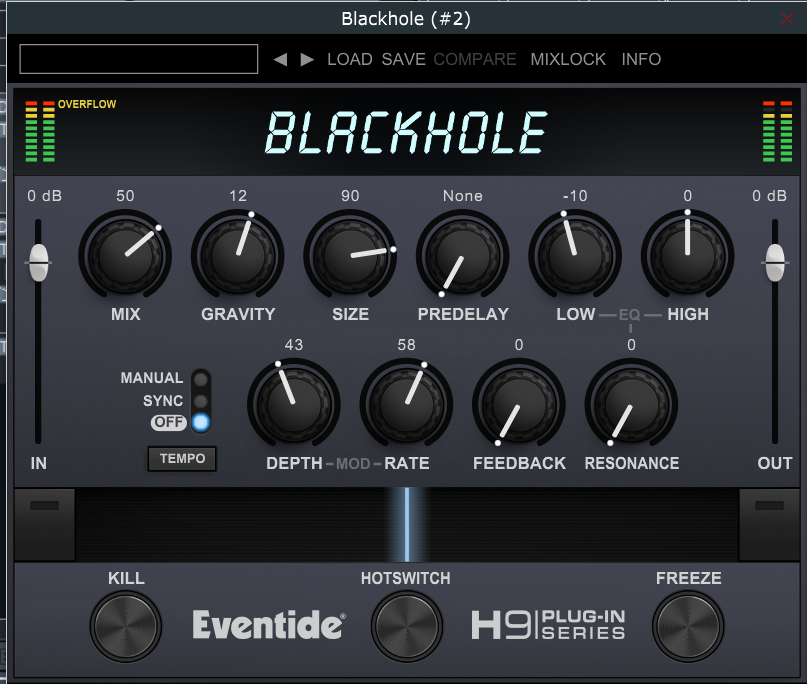This screenshot has width=807, height=684.
Task: Click the MIX value 50
Action: coord(125,196)
